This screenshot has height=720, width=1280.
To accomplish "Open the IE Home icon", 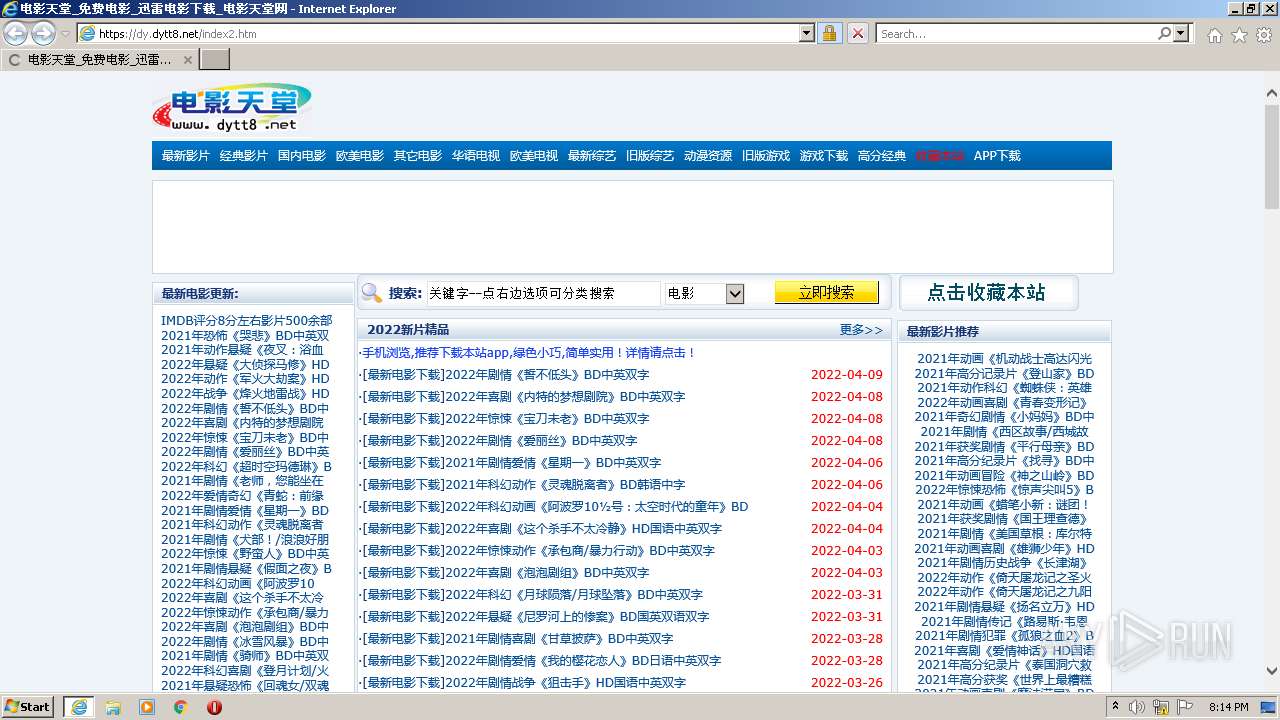I will [1214, 35].
